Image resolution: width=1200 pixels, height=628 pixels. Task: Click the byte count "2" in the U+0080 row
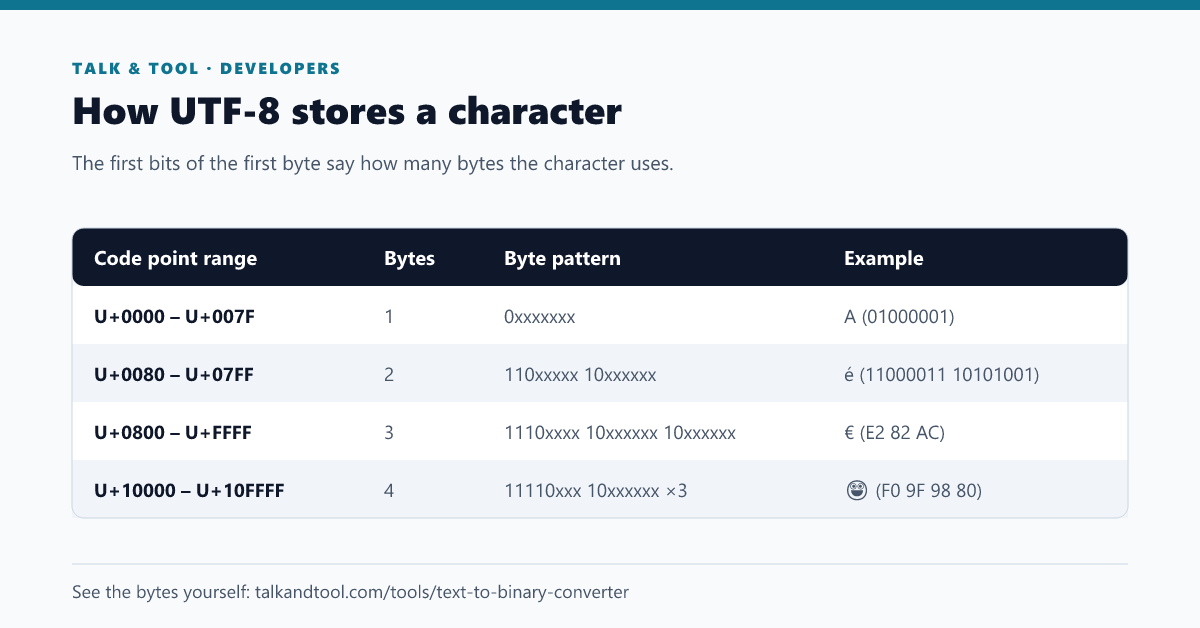[389, 375]
